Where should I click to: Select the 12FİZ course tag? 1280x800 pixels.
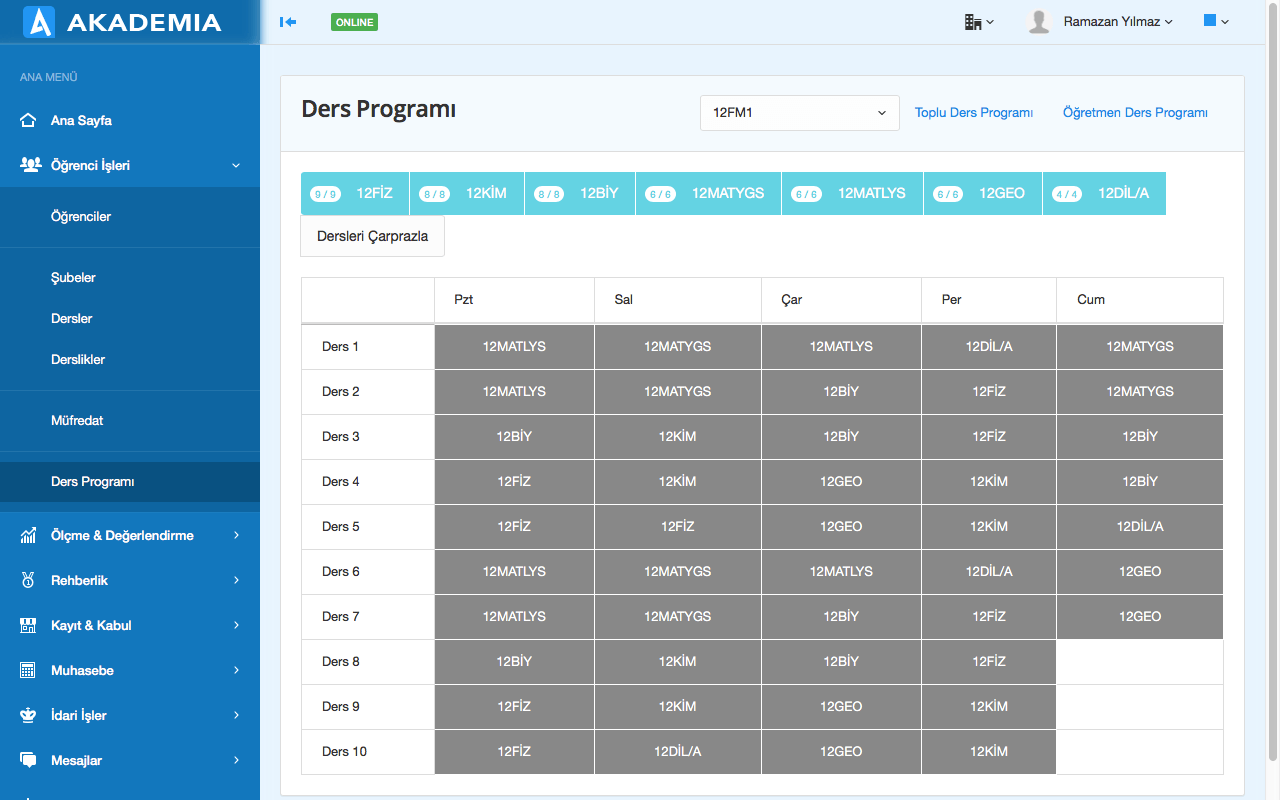point(355,194)
